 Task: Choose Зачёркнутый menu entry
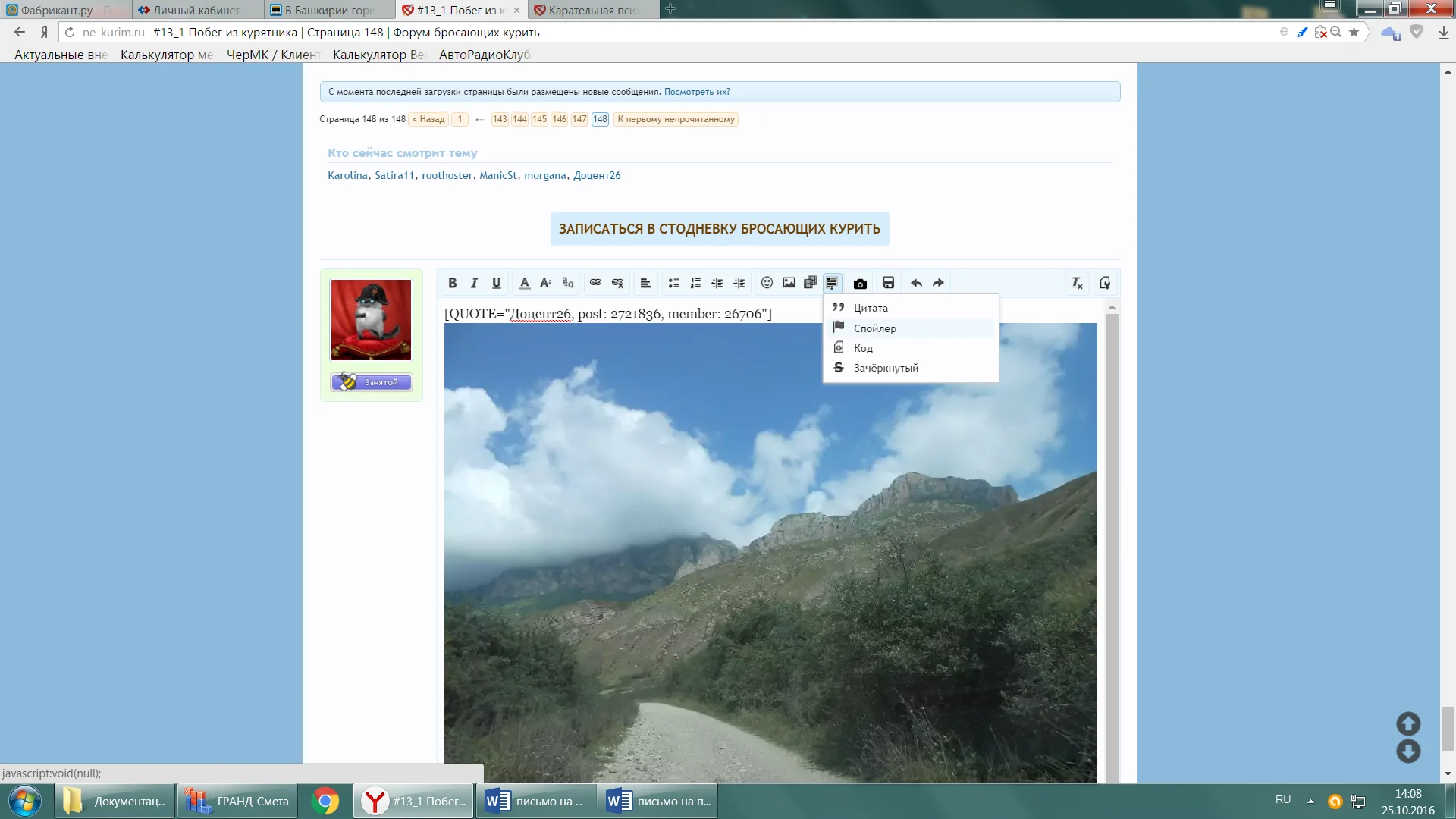[885, 368]
